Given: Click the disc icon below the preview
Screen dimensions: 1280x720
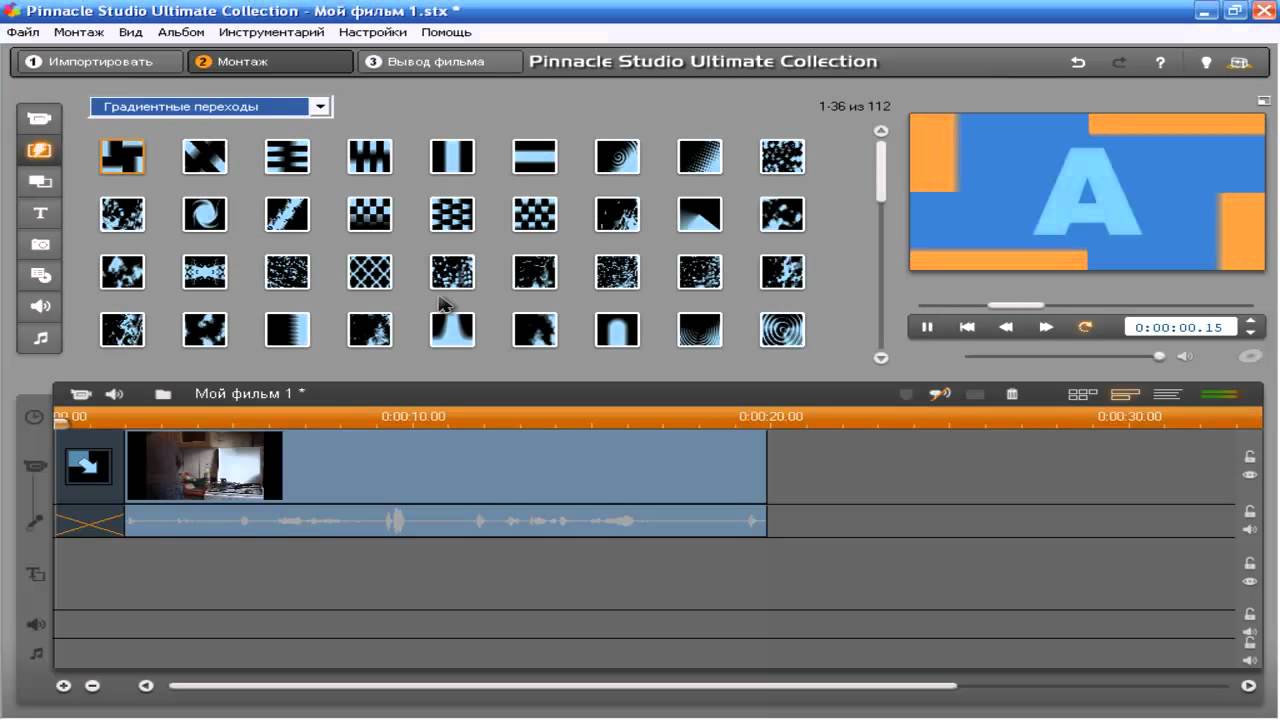Looking at the screenshot, I should pyautogui.click(x=1250, y=356).
